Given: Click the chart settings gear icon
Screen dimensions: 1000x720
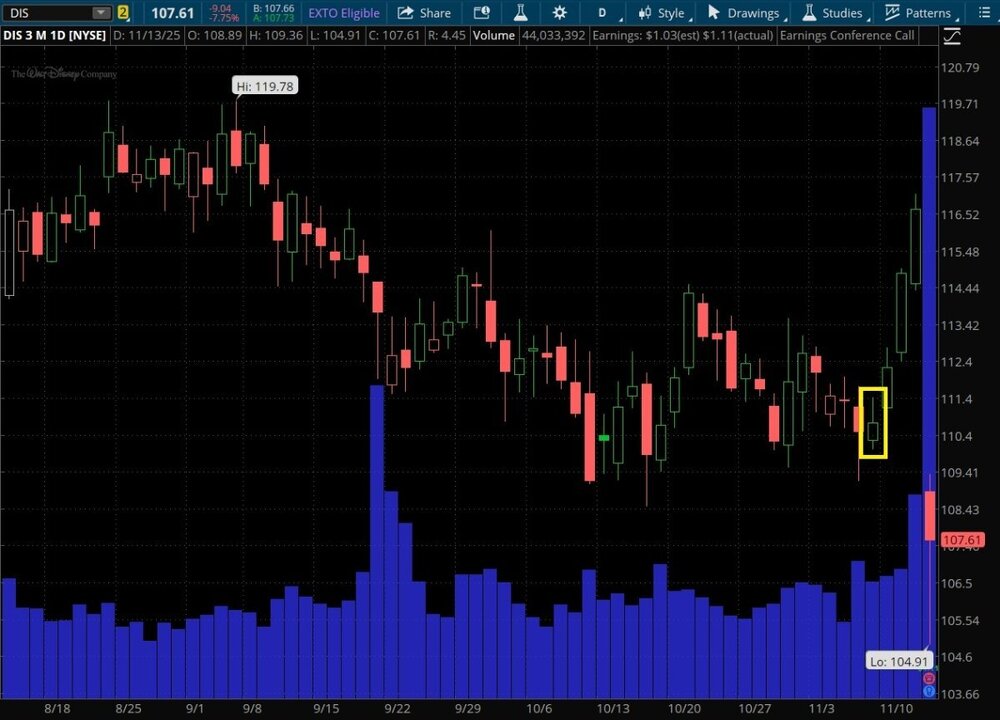Looking at the screenshot, I should pyautogui.click(x=559, y=13).
